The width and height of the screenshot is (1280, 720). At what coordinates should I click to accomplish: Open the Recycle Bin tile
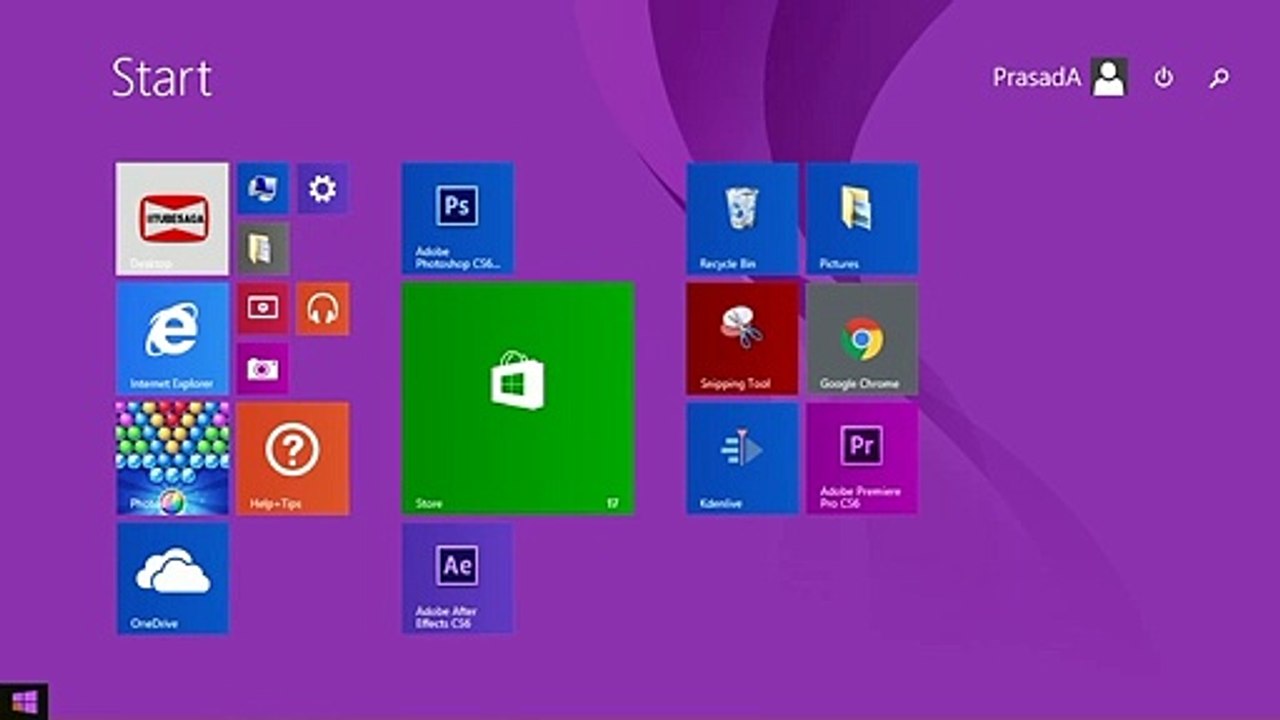[x=741, y=218]
